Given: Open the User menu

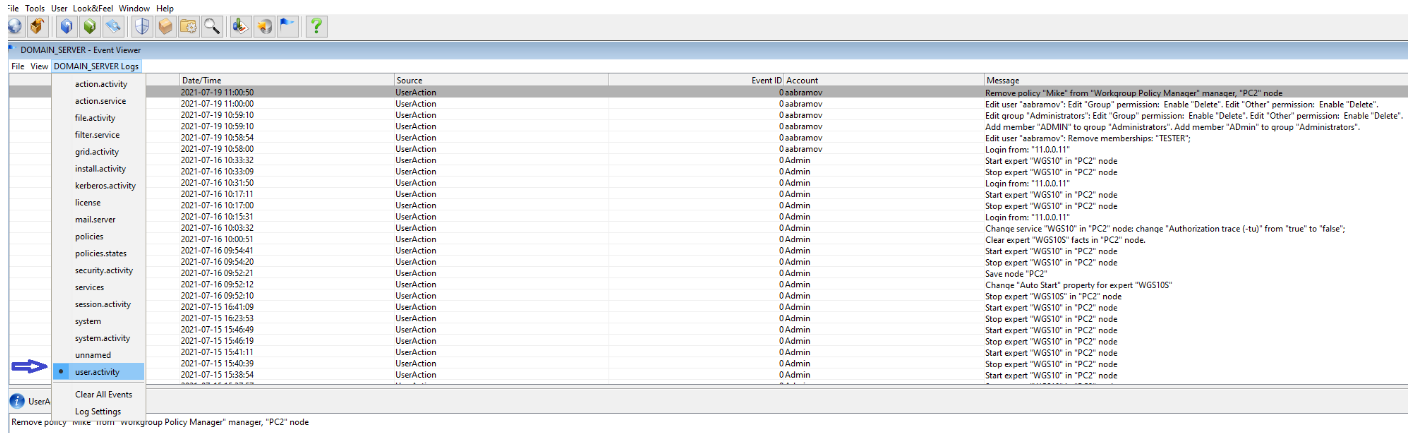Looking at the screenshot, I should (59, 7).
